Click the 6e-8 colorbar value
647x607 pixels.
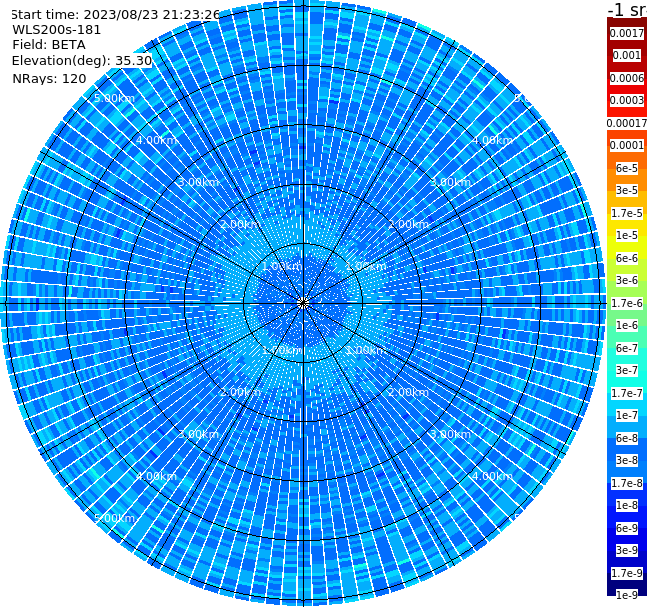[627, 438]
